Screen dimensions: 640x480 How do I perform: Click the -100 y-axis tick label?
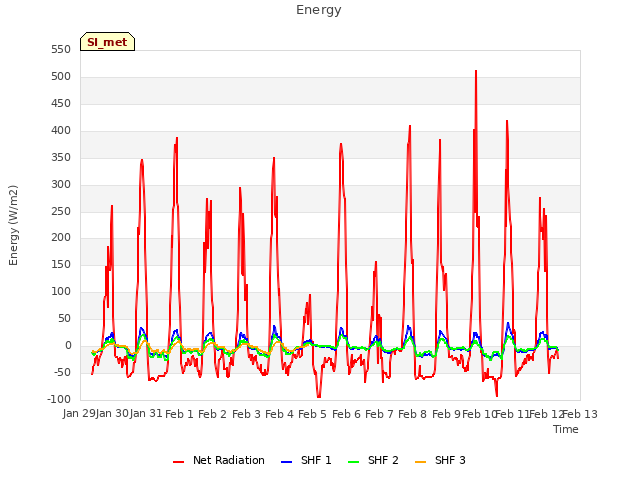pyautogui.click(x=59, y=399)
